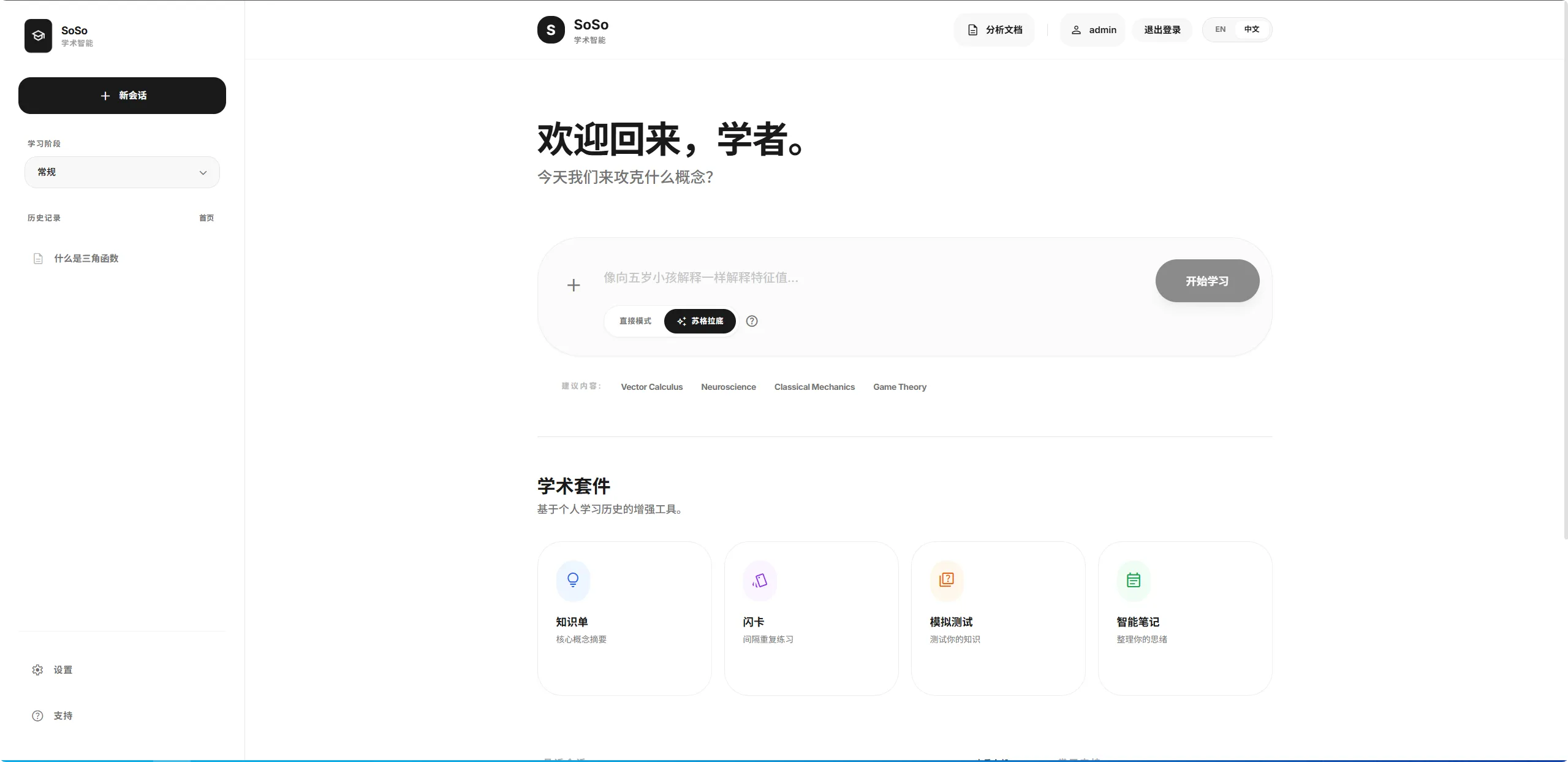1568x762 pixels.
Task: Open the 学习阶段 dropdown showing 常规
Action: (122, 172)
